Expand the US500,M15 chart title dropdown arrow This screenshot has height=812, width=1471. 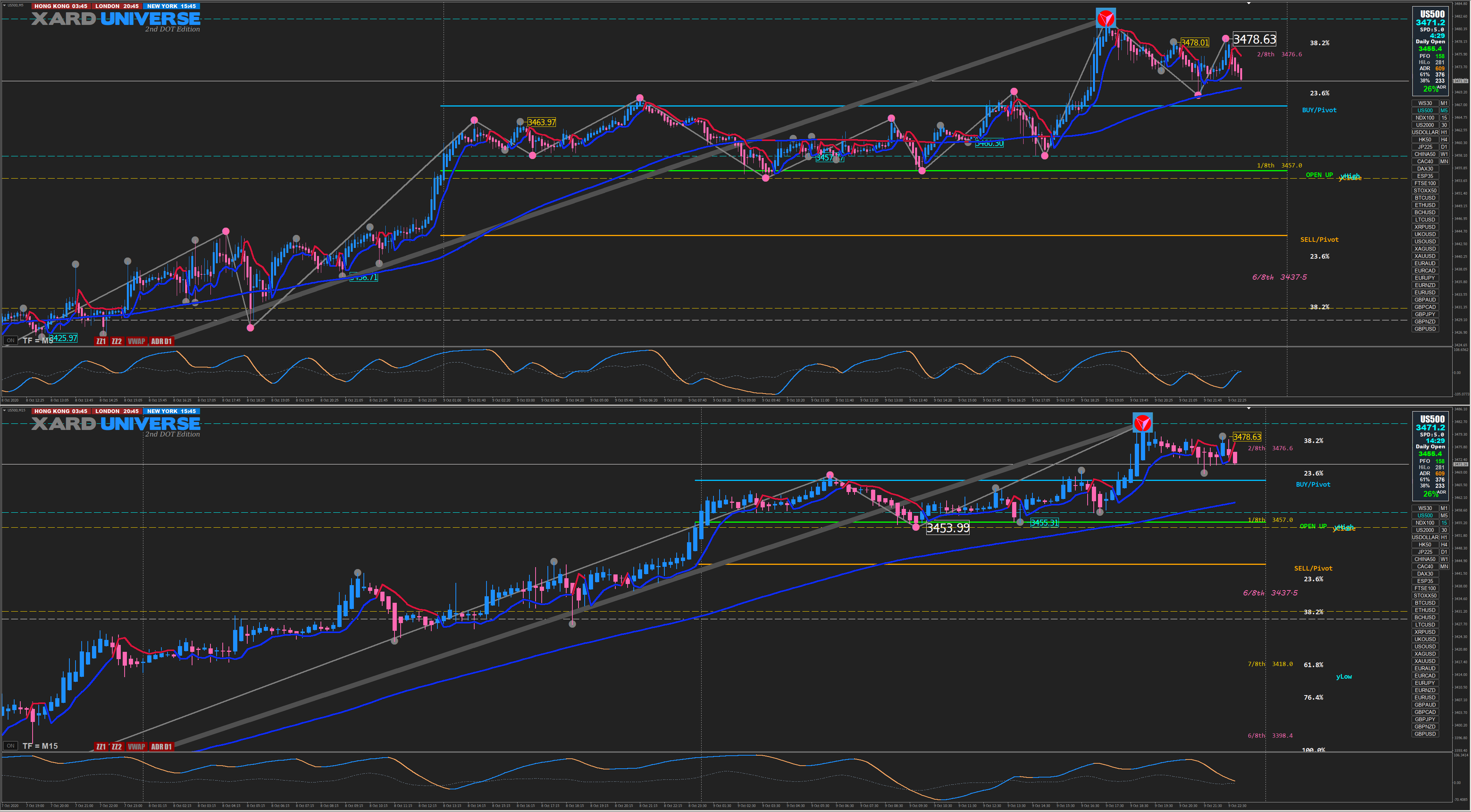[5, 410]
